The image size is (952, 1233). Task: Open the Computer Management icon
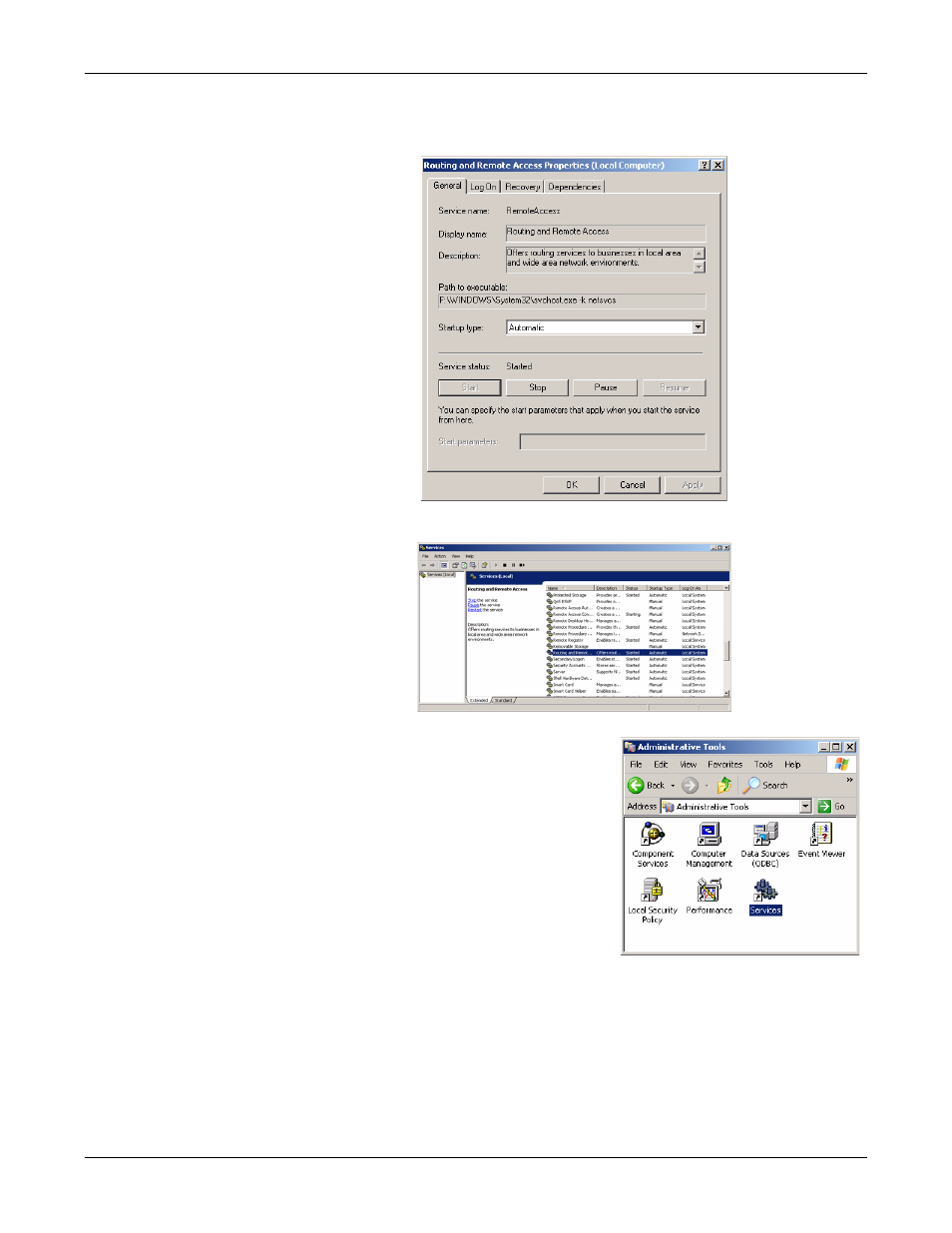pyautogui.click(x=709, y=844)
